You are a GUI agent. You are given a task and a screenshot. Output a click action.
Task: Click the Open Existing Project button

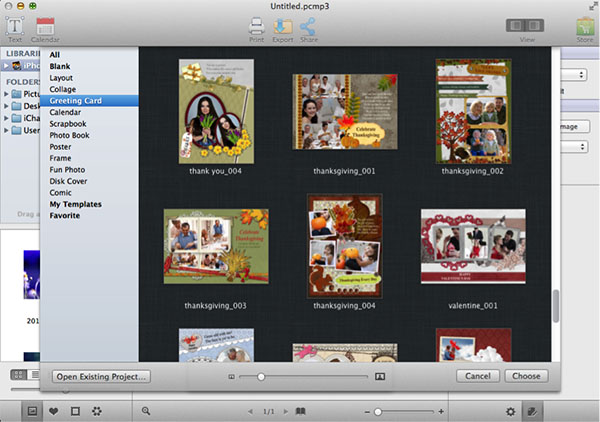(x=100, y=376)
